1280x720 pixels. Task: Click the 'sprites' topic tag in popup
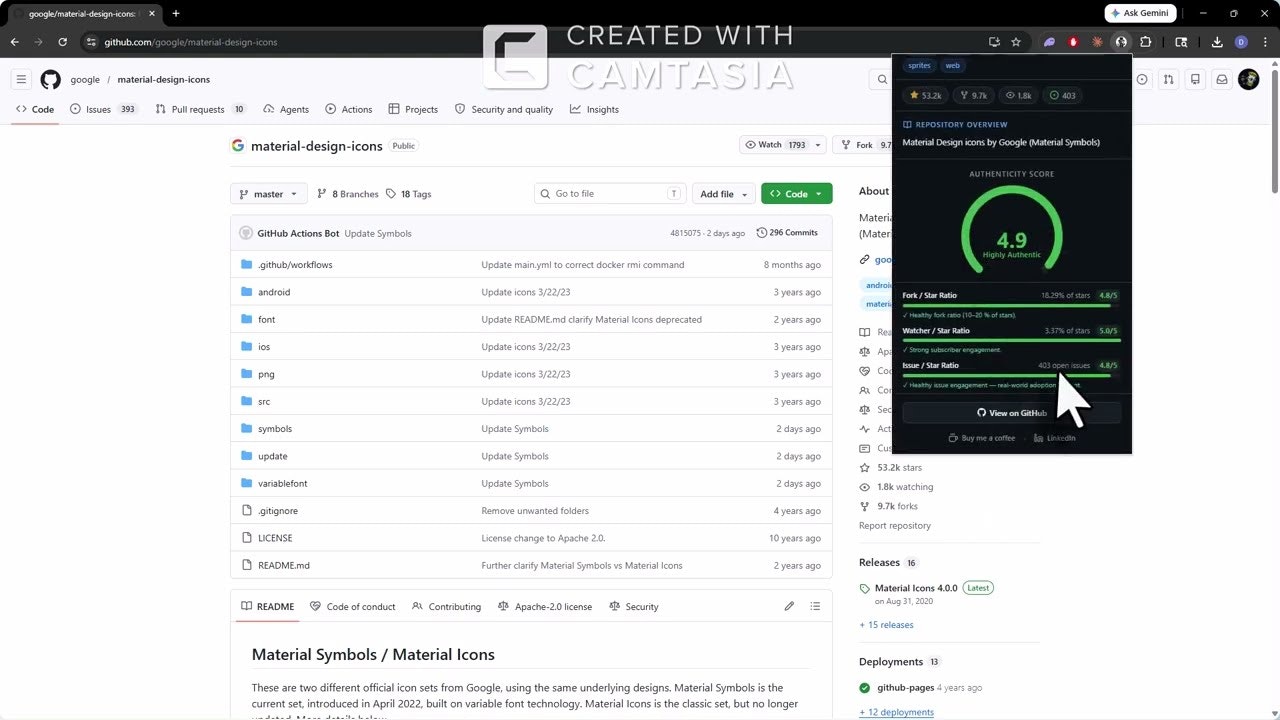point(920,65)
